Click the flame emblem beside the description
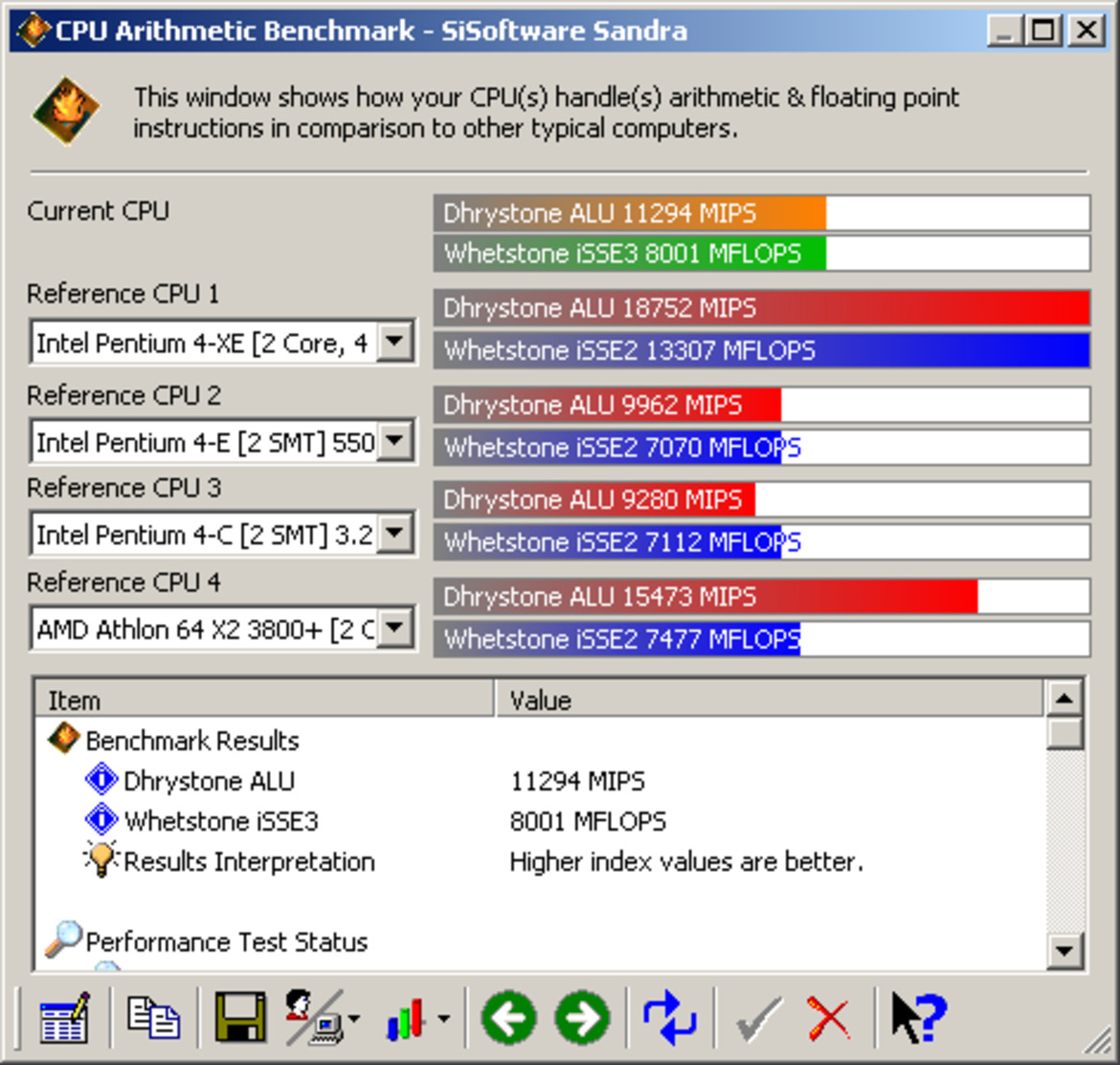This screenshot has height=1065, width=1120. 66,111
